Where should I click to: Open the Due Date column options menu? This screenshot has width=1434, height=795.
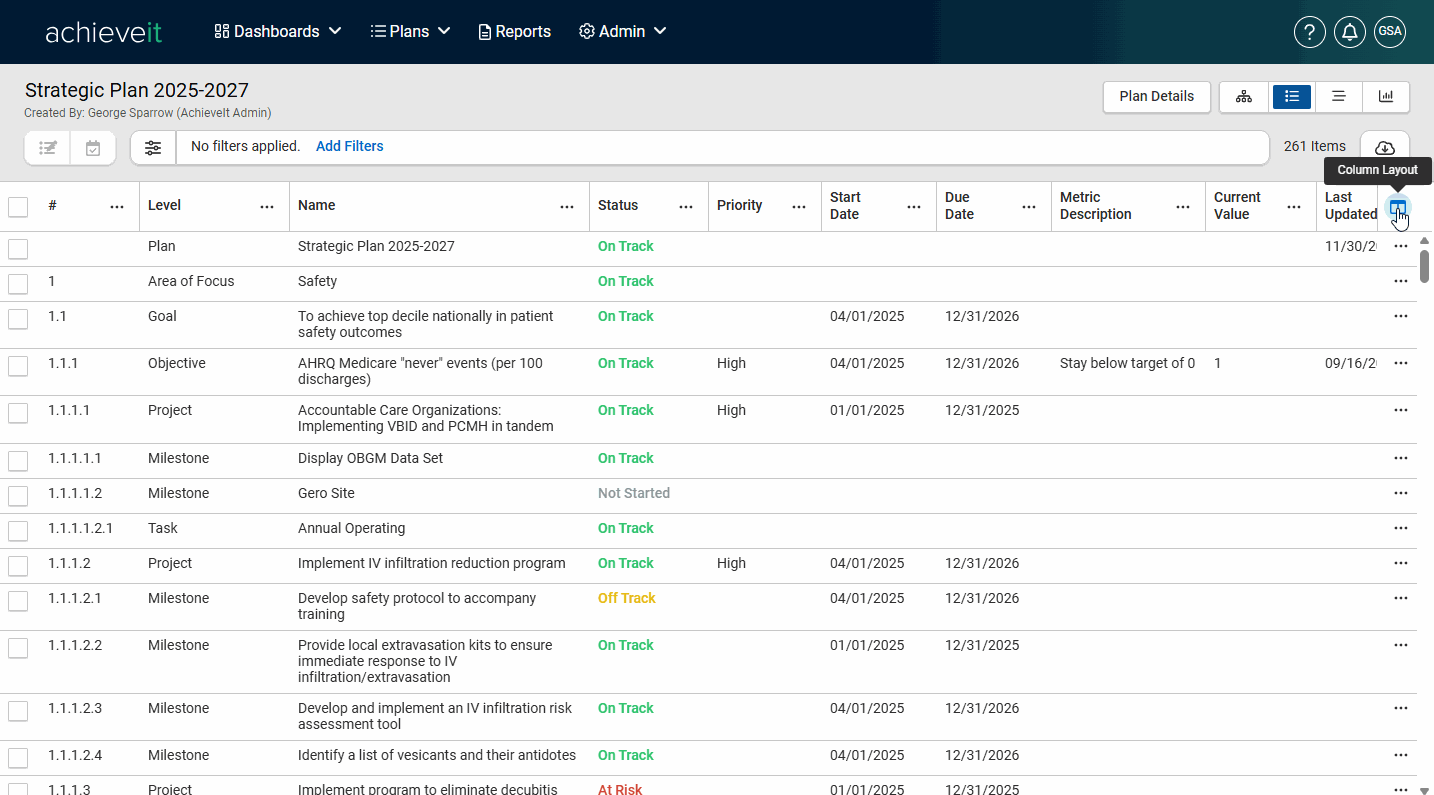pyautogui.click(x=1029, y=207)
